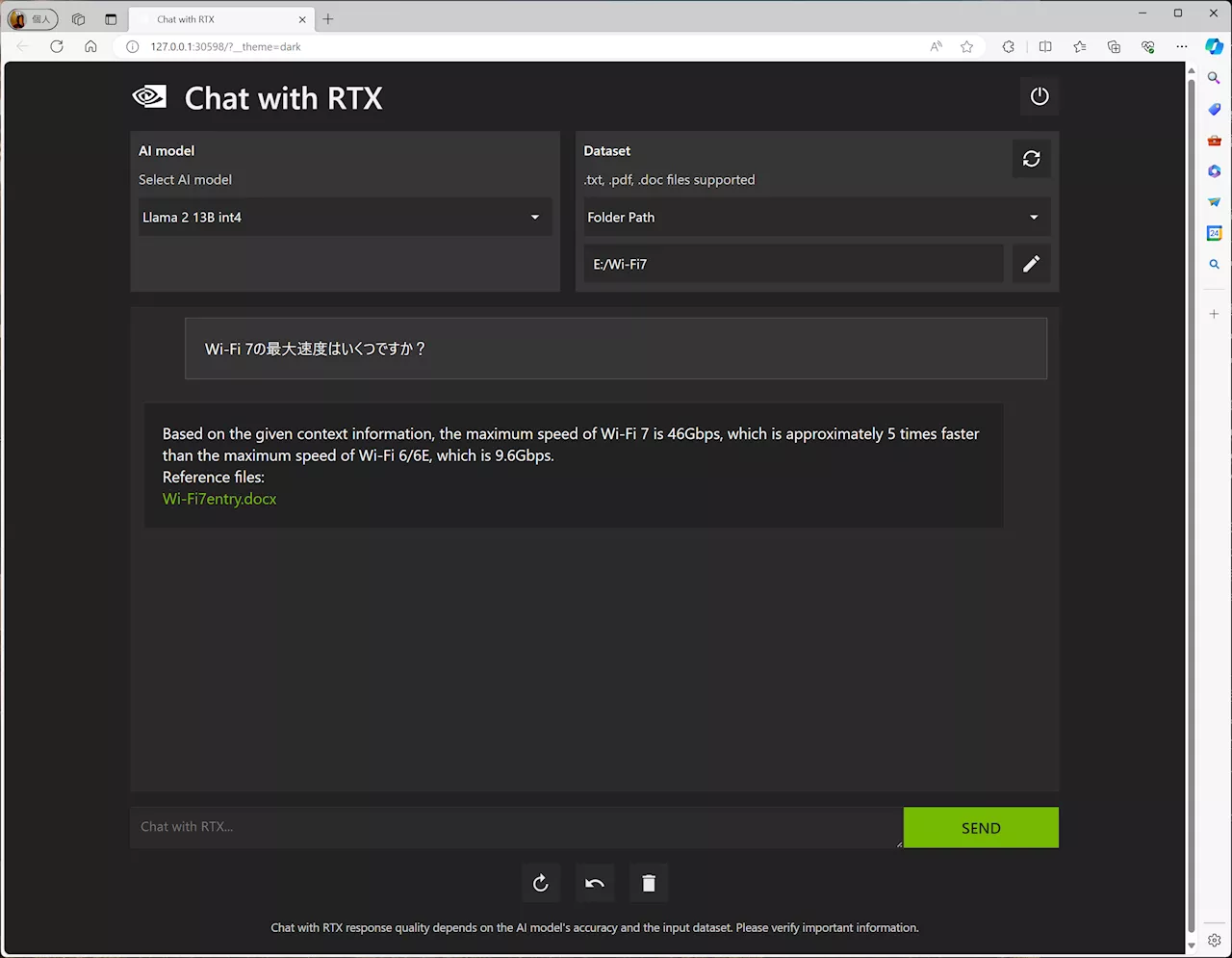Expand the Folder Path dataset dropdown
Image resolution: width=1232 pixels, height=958 pixels.
tap(815, 218)
